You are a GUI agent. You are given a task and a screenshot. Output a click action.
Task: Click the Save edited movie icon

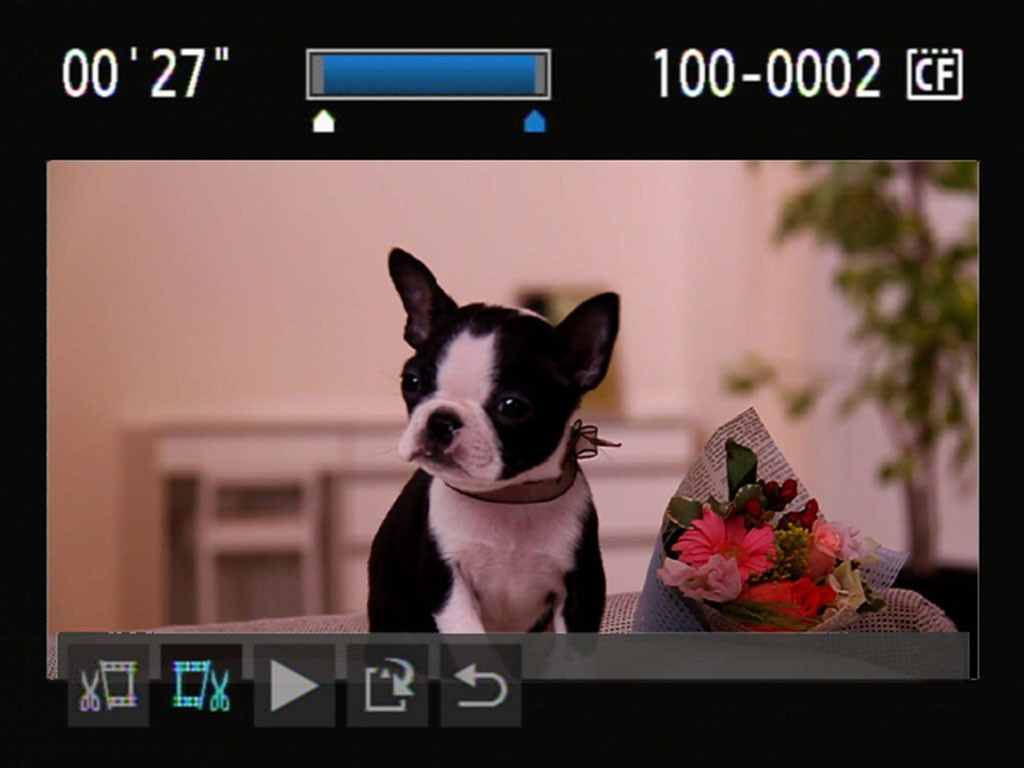pos(387,685)
